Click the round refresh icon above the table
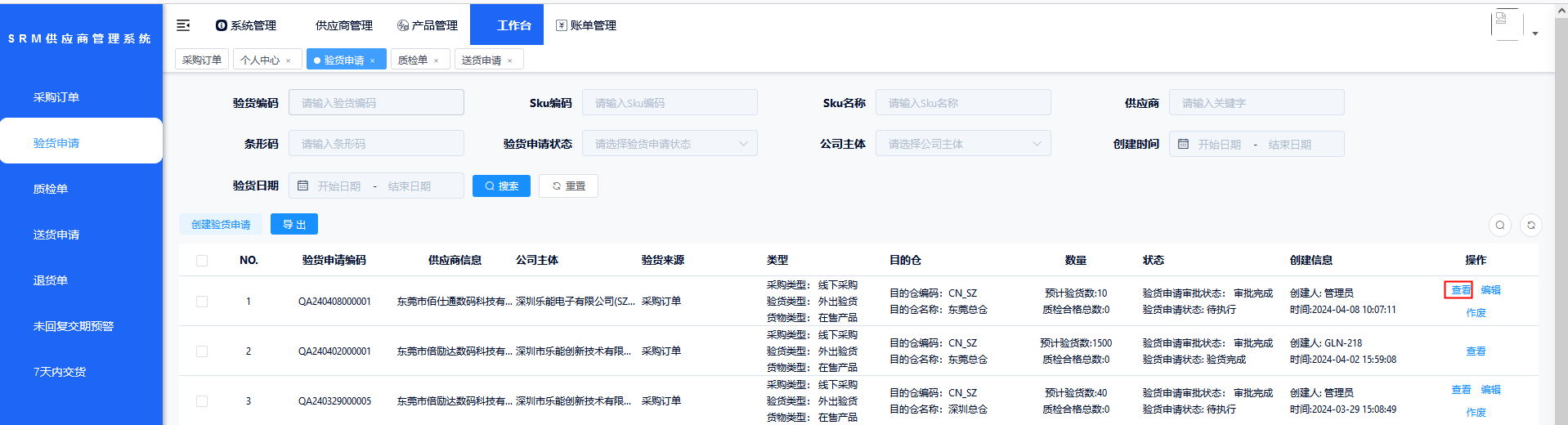The height and width of the screenshot is (425, 1568). point(1530,225)
